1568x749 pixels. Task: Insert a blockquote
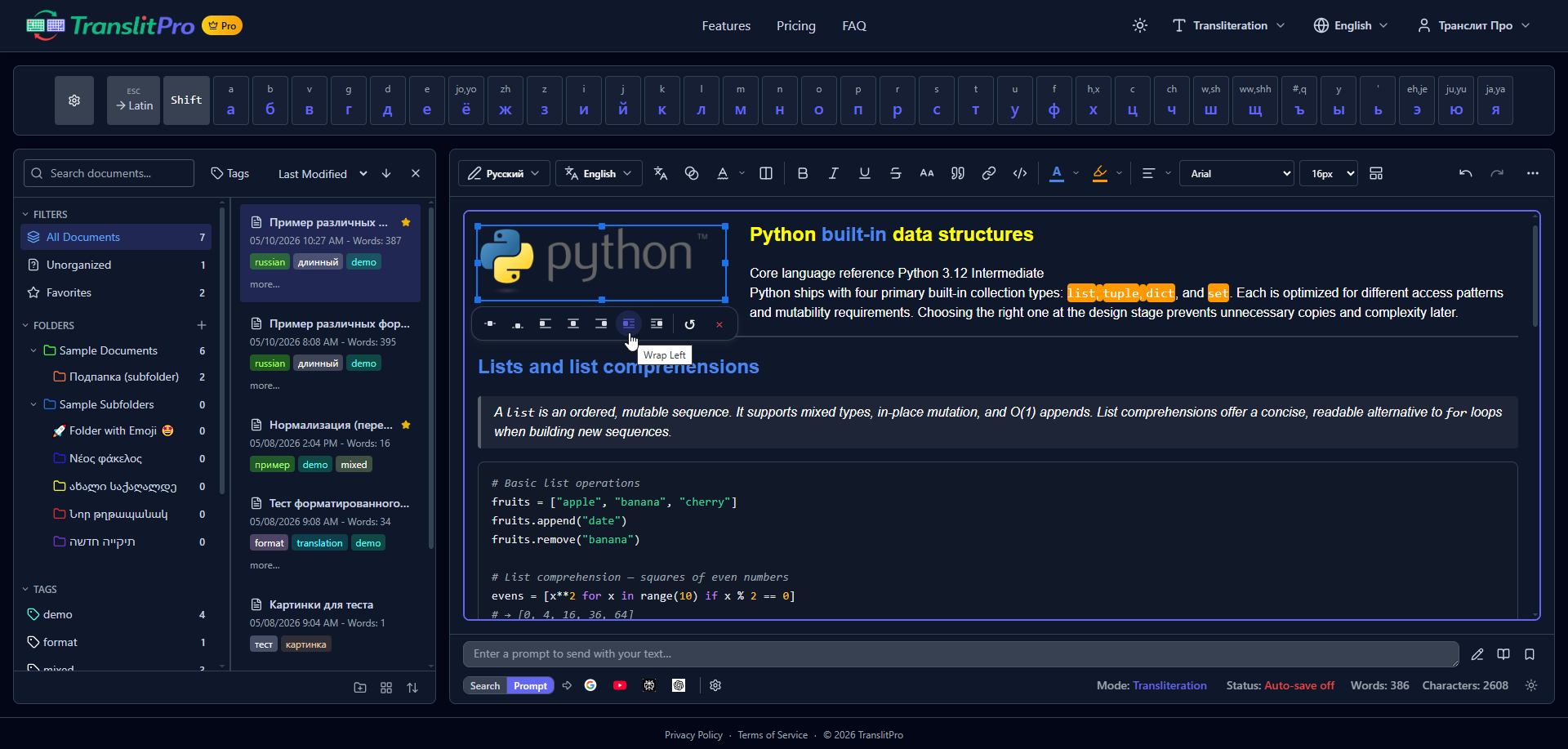click(957, 173)
